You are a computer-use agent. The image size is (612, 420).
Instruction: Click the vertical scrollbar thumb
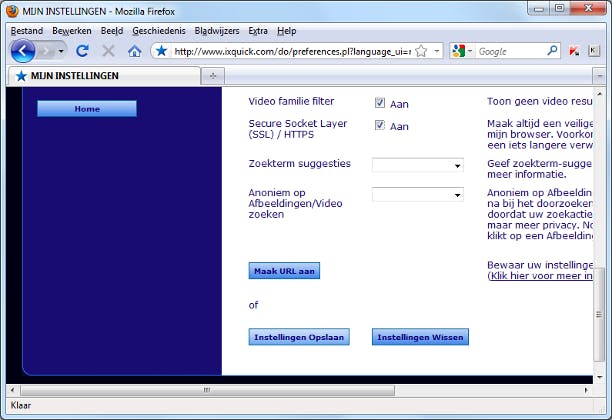(598, 315)
